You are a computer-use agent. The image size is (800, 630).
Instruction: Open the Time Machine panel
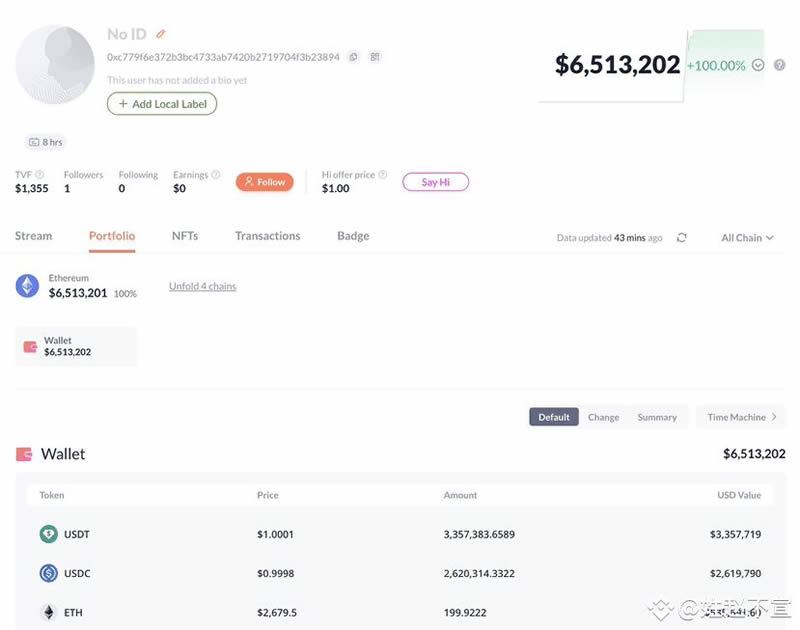point(741,417)
